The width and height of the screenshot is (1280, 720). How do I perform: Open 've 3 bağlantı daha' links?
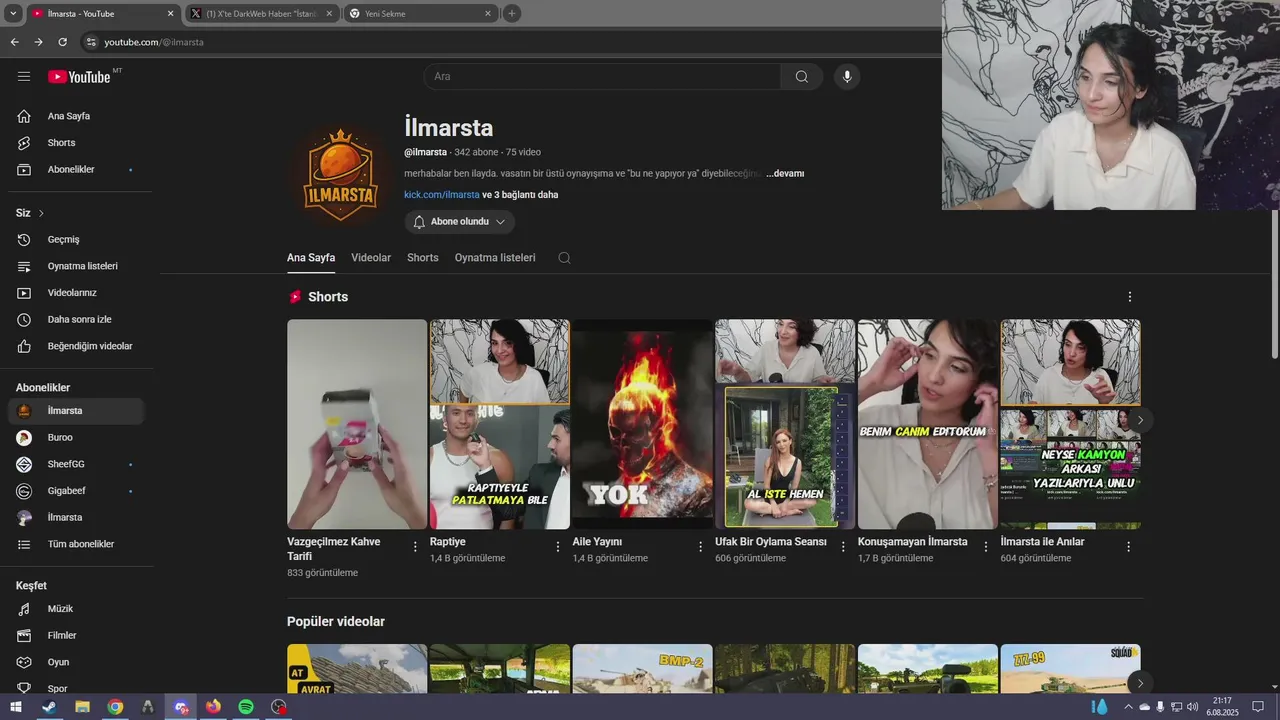tap(520, 195)
